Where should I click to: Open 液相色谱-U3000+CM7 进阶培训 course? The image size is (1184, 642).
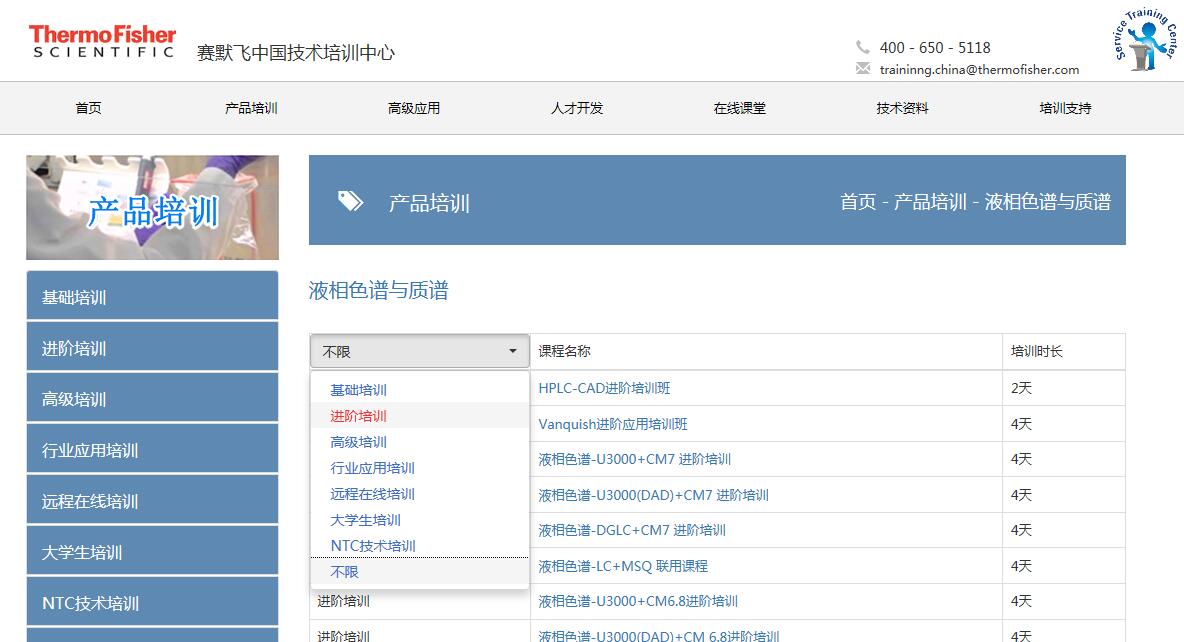[x=634, y=459]
